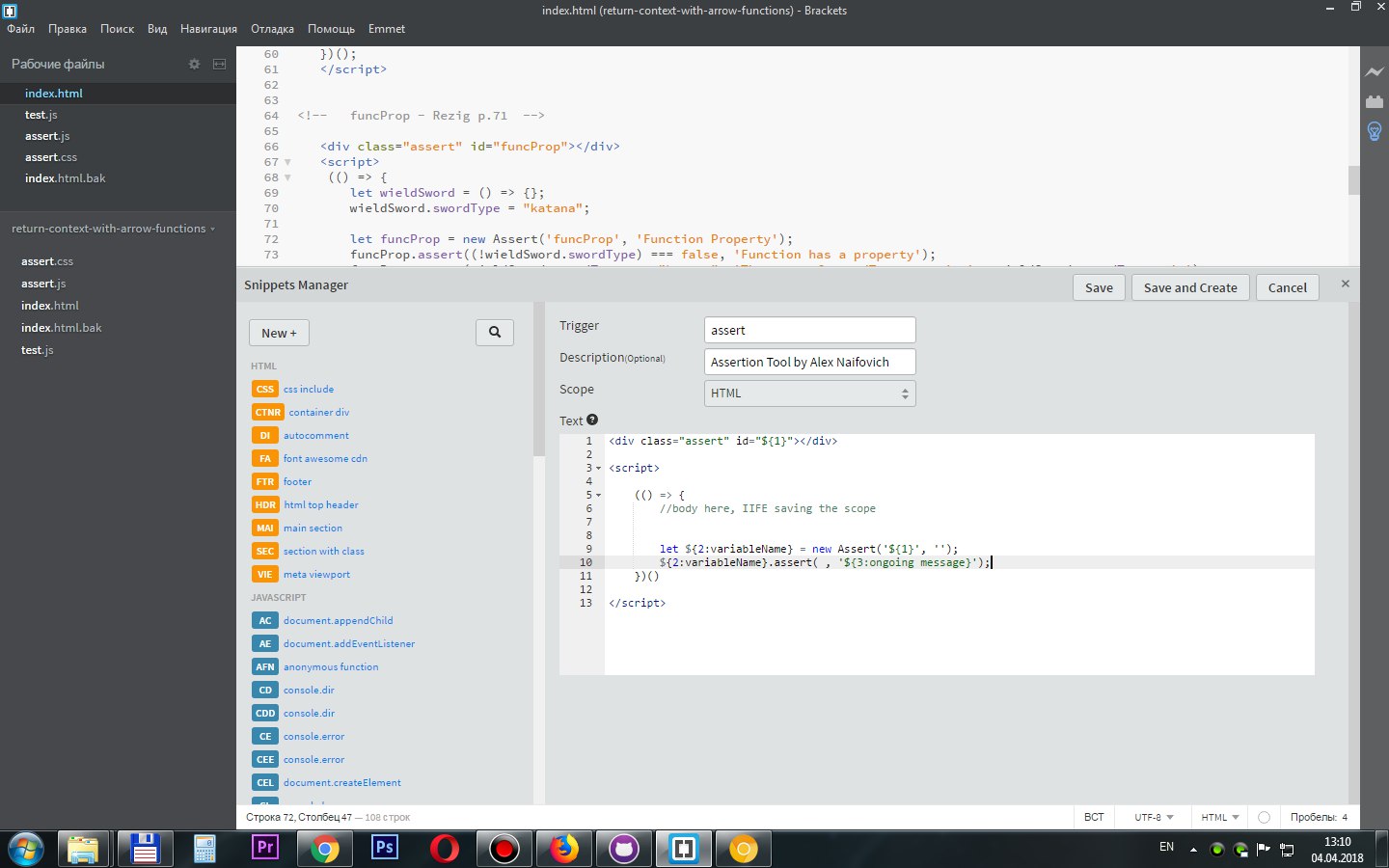Collapse snippet text fold at line 3
Image resolution: width=1389 pixels, height=868 pixels.
point(598,468)
